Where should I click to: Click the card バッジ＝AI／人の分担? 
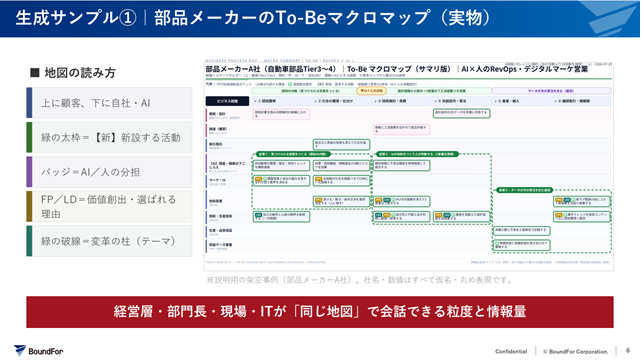point(110,172)
